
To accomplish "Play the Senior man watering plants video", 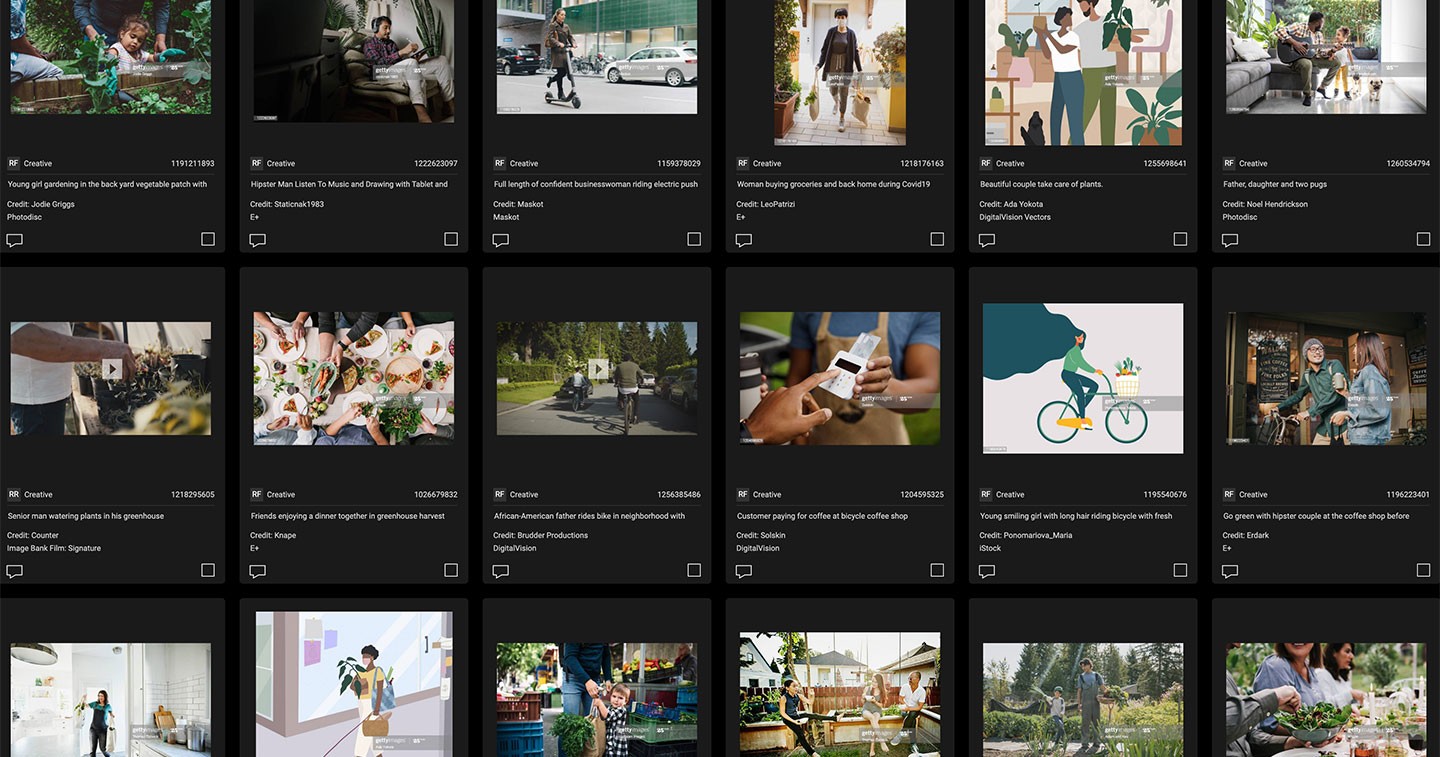I will pyautogui.click(x=112, y=370).
